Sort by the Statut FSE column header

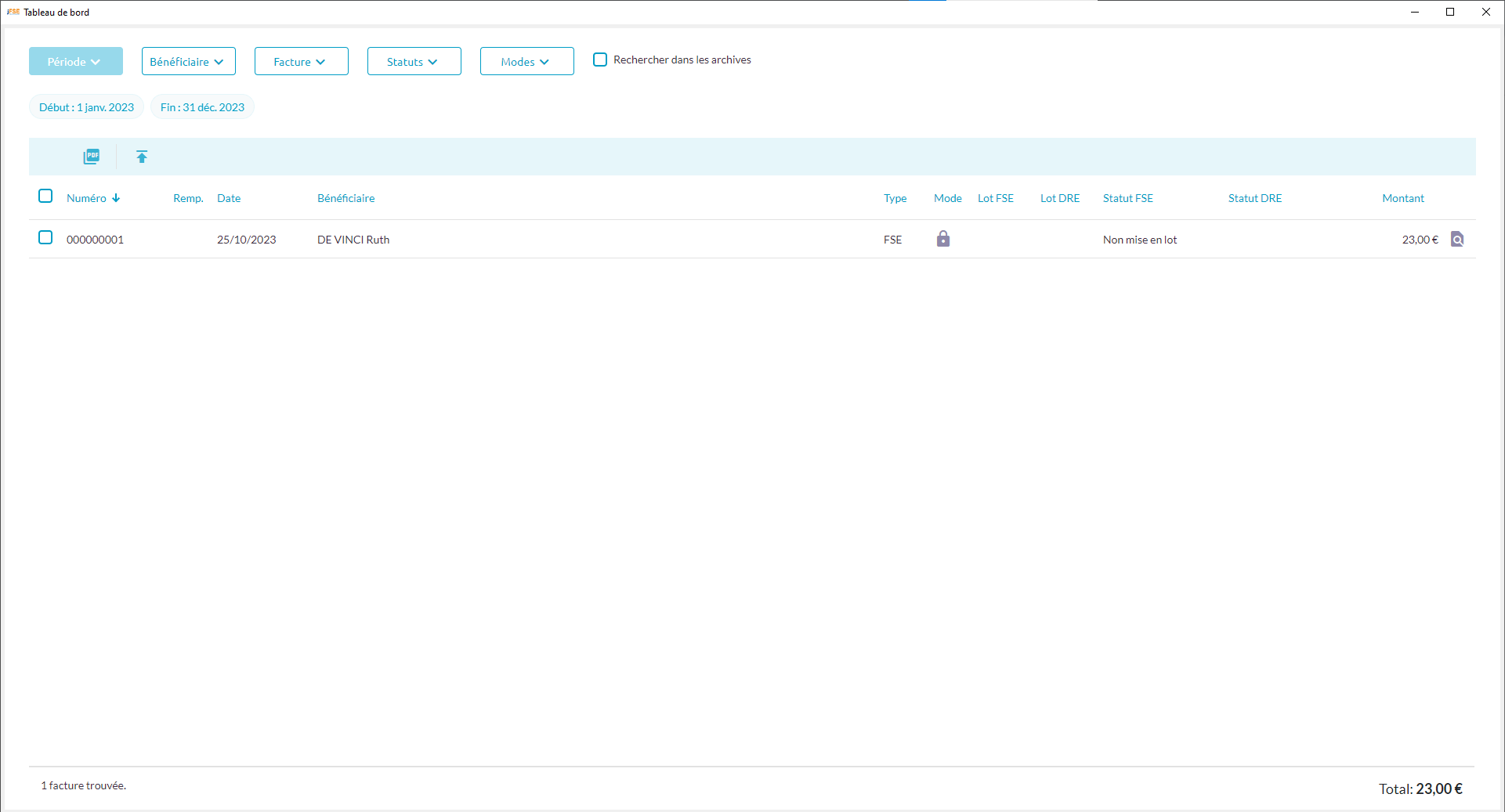coord(1128,198)
